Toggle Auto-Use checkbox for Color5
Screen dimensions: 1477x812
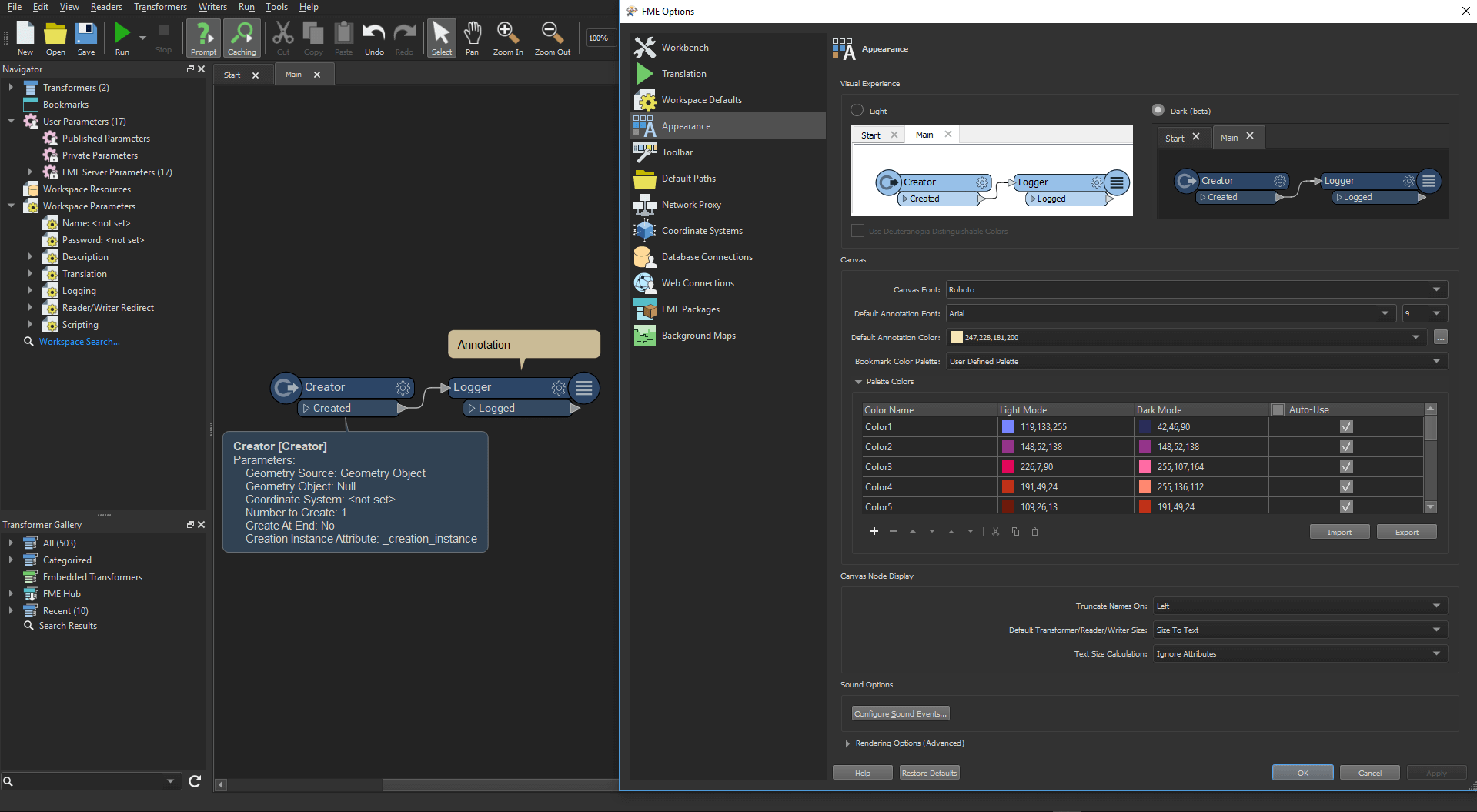click(1346, 507)
